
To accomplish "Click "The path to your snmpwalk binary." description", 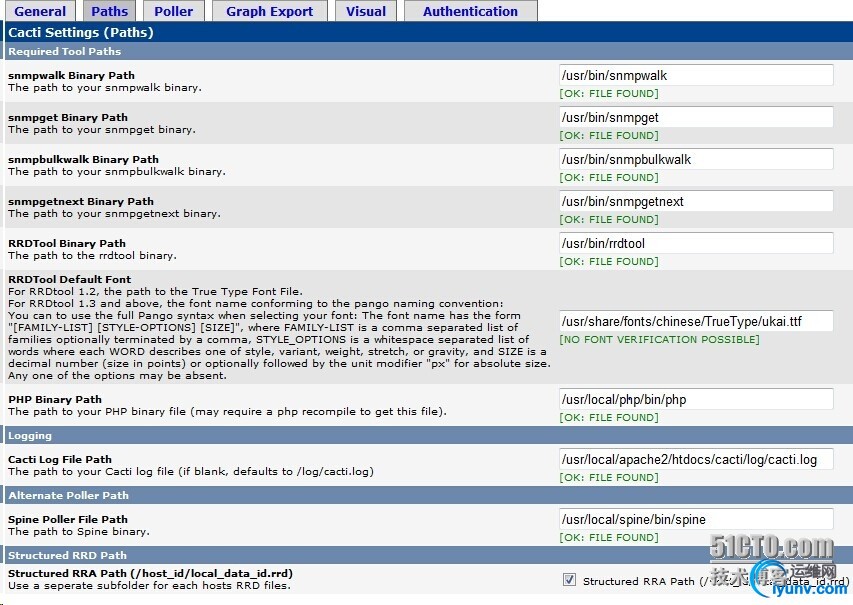I will [105, 87].
